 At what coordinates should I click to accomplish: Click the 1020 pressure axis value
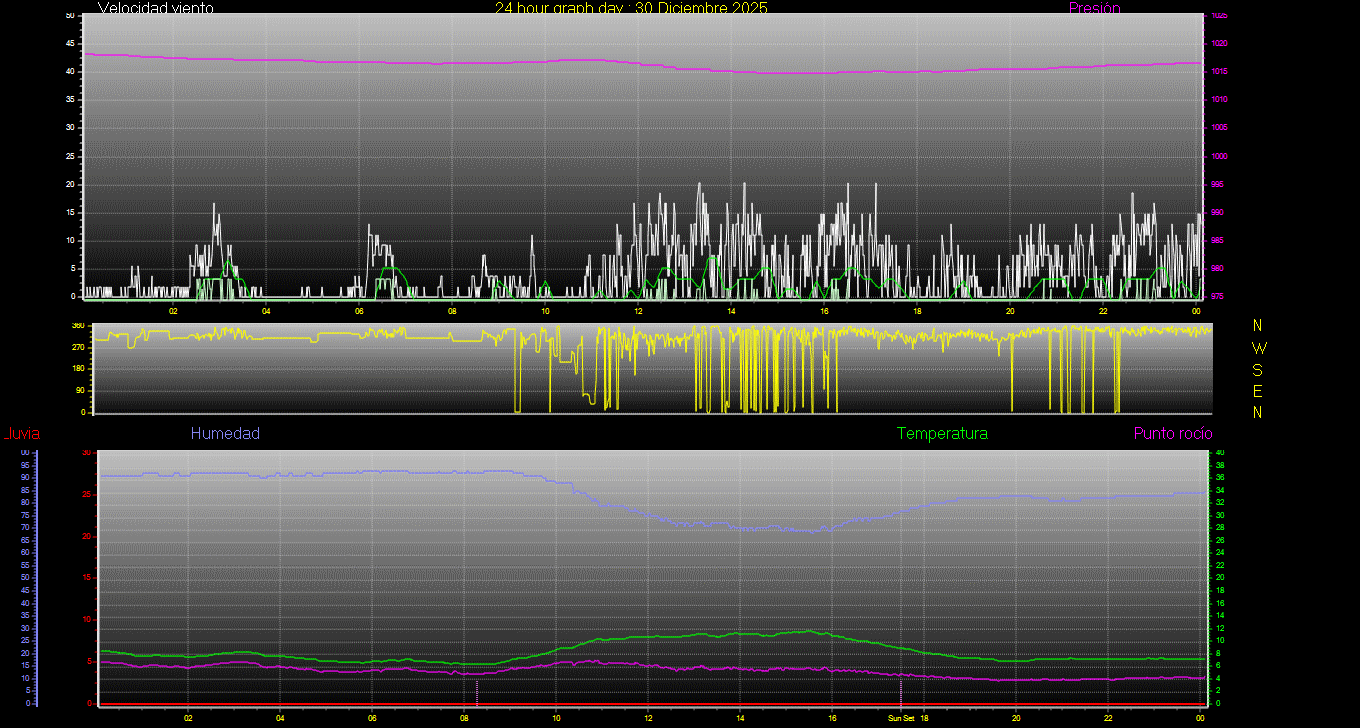(x=1219, y=44)
